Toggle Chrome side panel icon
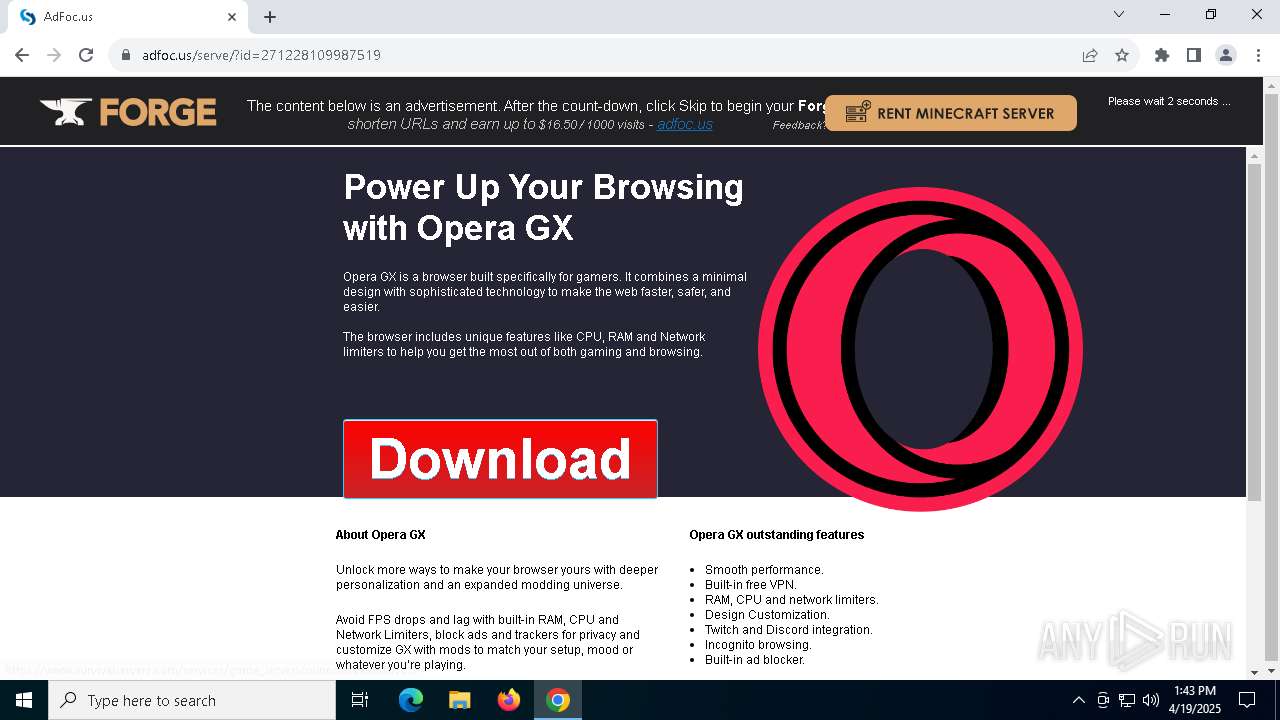Screen dimensions: 1280x720 click(1194, 55)
